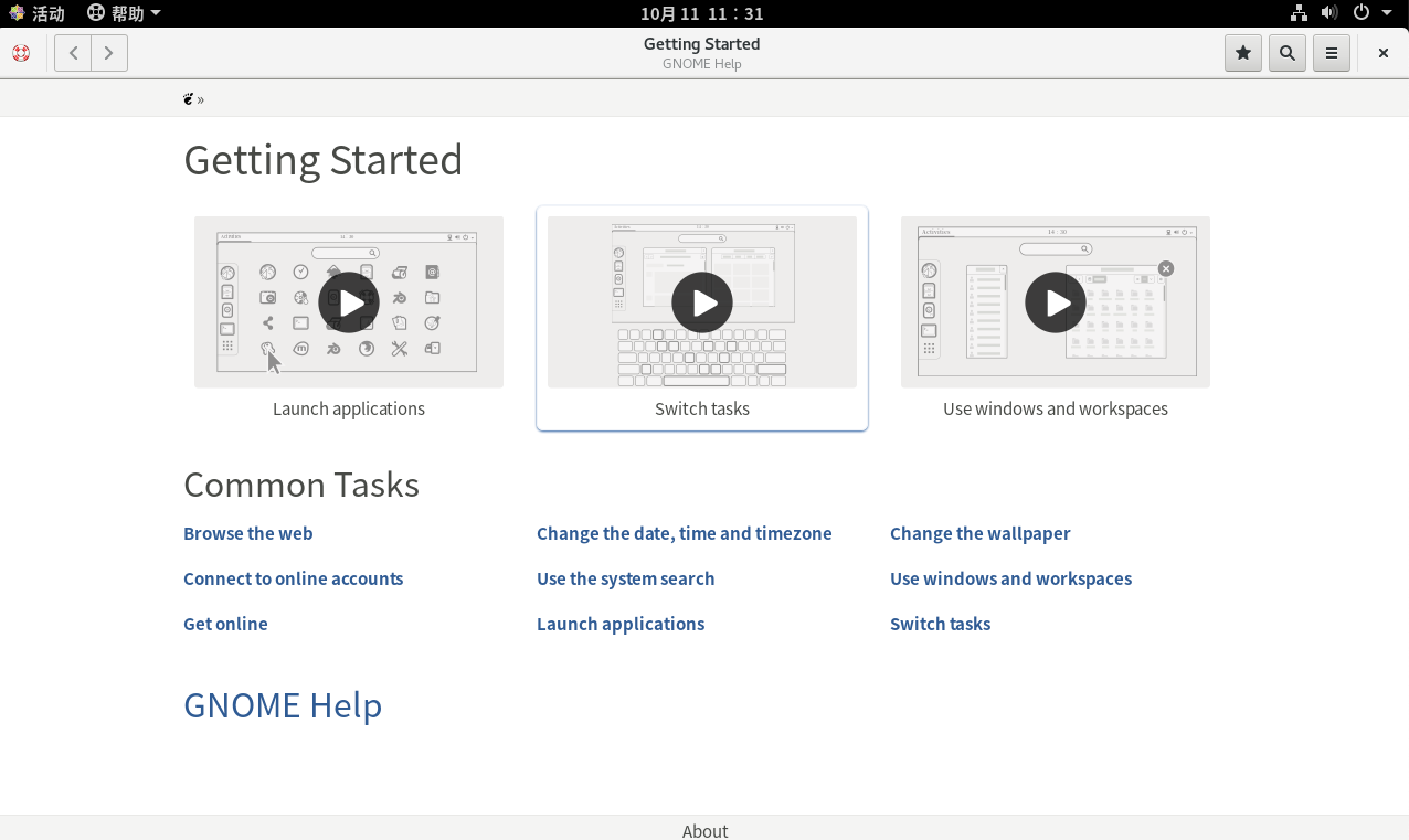Open the Browse the web link
Viewport: 1409px width, 840px height.
tap(248, 533)
